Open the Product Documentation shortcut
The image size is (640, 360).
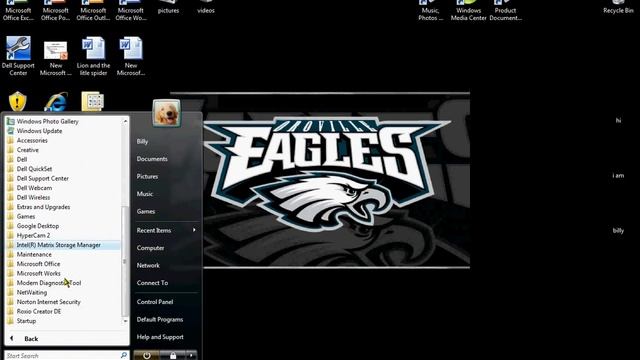(x=505, y=11)
